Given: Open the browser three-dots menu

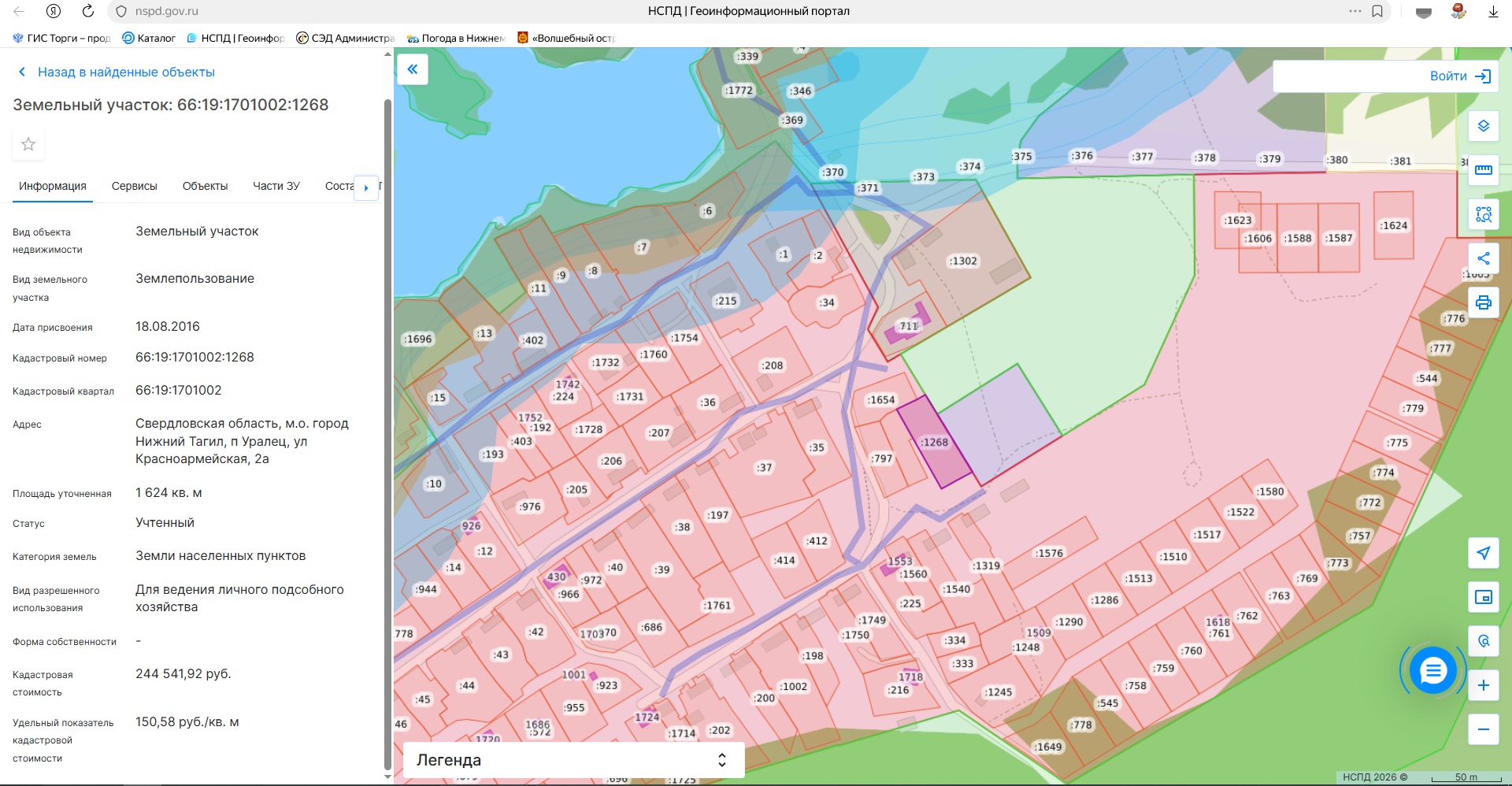Looking at the screenshot, I should 1354,11.
